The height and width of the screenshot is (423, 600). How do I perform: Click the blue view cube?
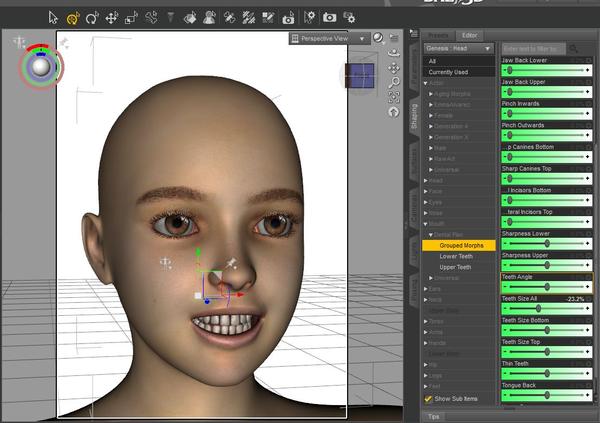tap(360, 76)
